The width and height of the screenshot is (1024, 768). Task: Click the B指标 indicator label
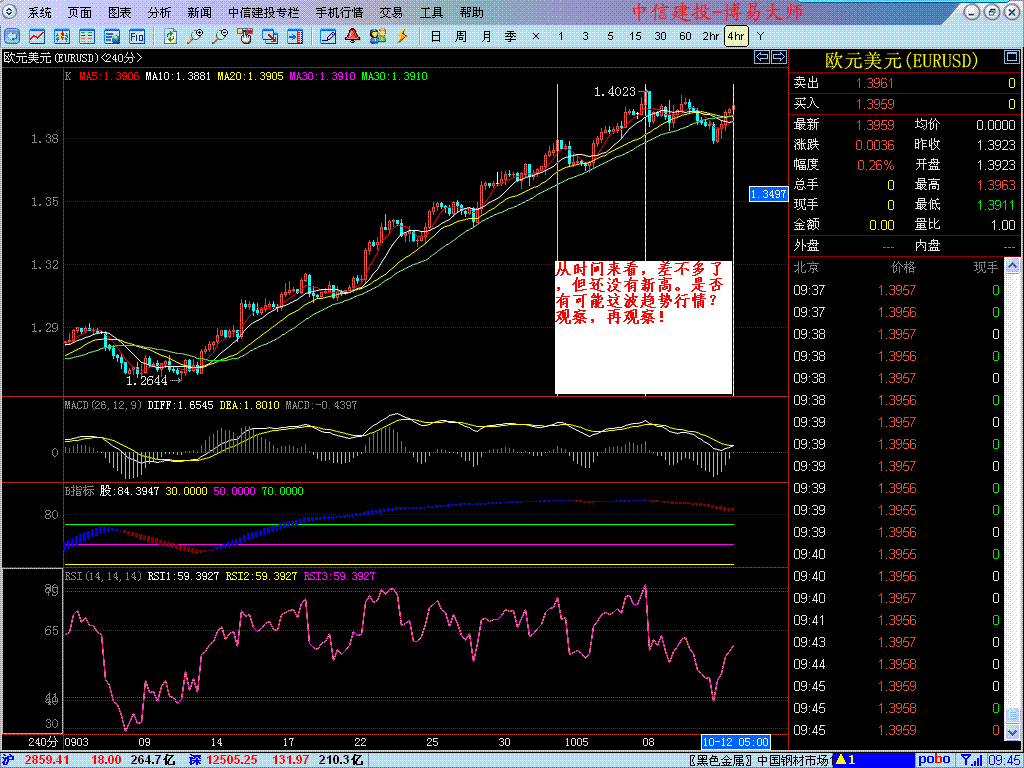pyautogui.click(x=79, y=490)
